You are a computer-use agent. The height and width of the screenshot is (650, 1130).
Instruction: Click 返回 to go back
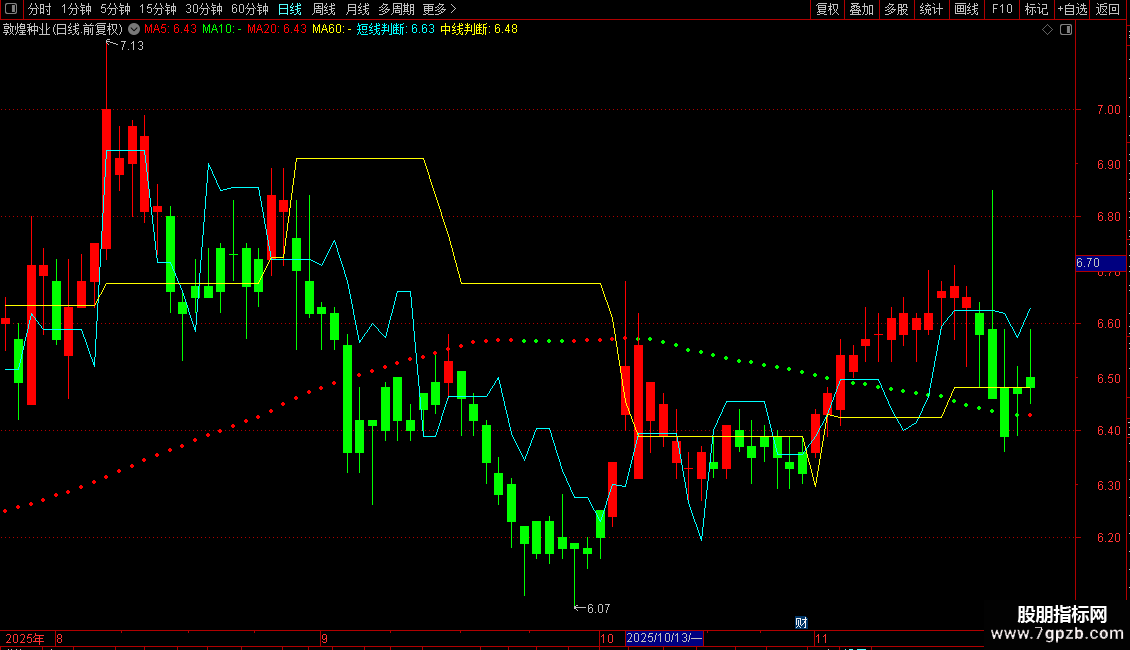pos(1108,9)
